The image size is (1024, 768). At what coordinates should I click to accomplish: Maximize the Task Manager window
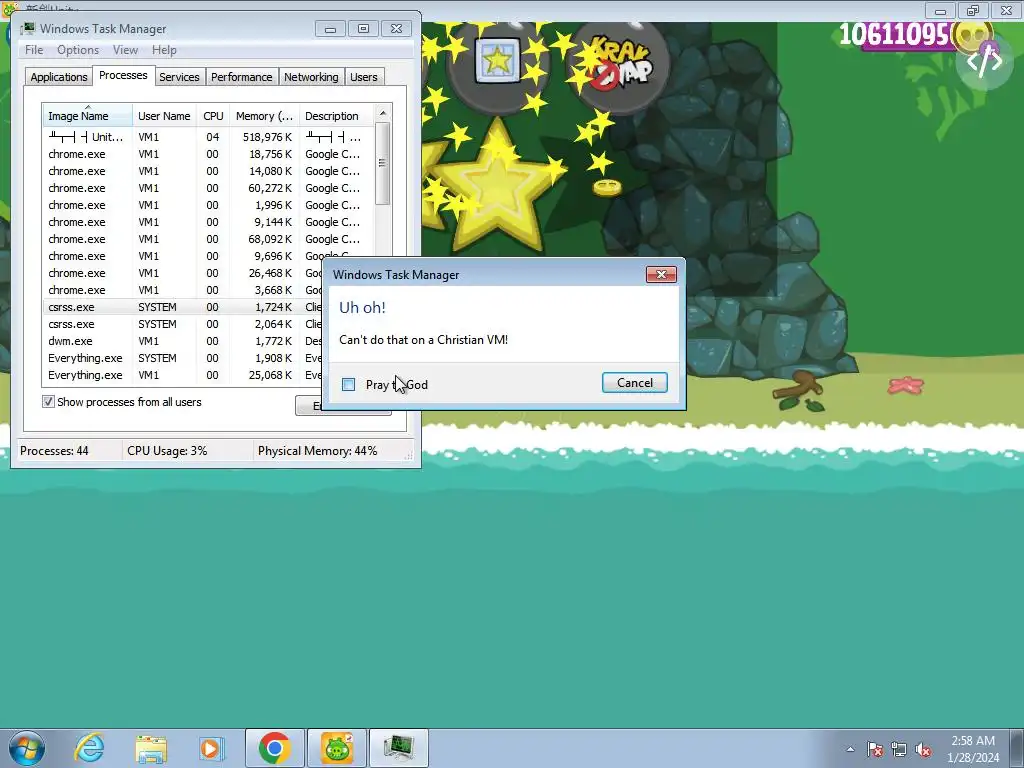click(363, 29)
